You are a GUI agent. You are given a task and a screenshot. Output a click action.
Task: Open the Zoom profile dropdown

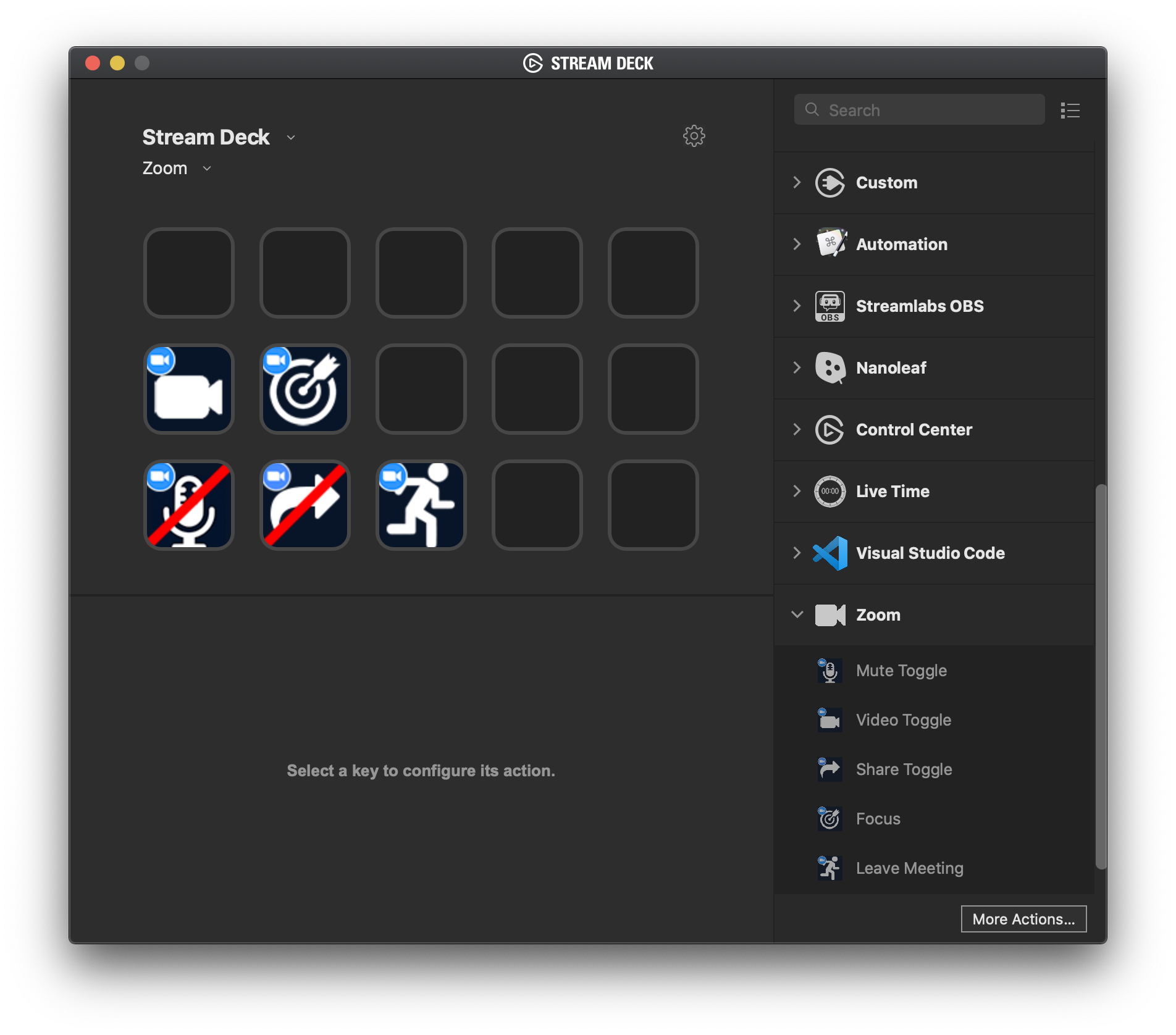tap(207, 169)
